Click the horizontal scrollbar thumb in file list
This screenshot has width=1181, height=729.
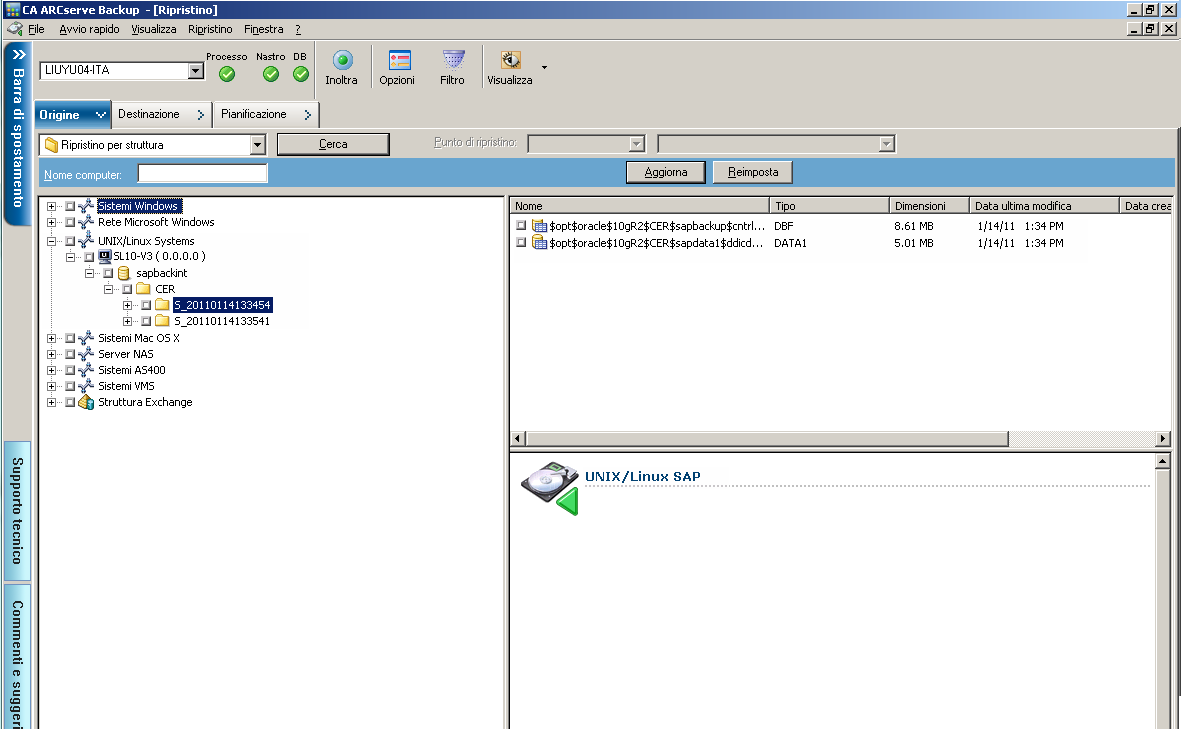(x=767, y=438)
